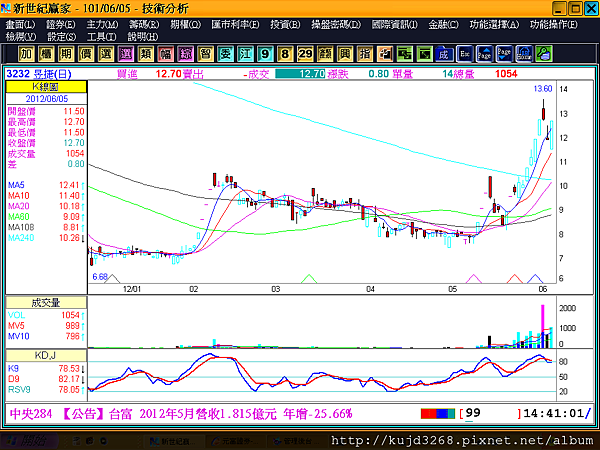Click the Page Down toolbar icon
The image size is (600, 450).
tap(504, 54)
